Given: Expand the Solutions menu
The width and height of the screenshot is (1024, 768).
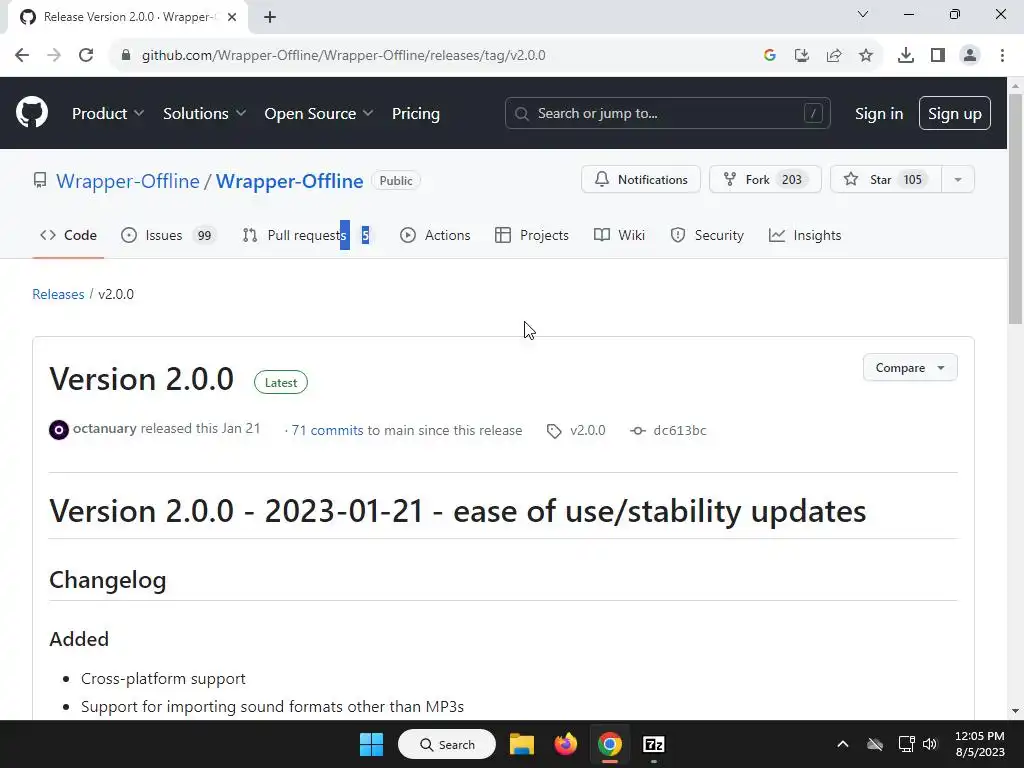Looking at the screenshot, I should click(x=204, y=114).
